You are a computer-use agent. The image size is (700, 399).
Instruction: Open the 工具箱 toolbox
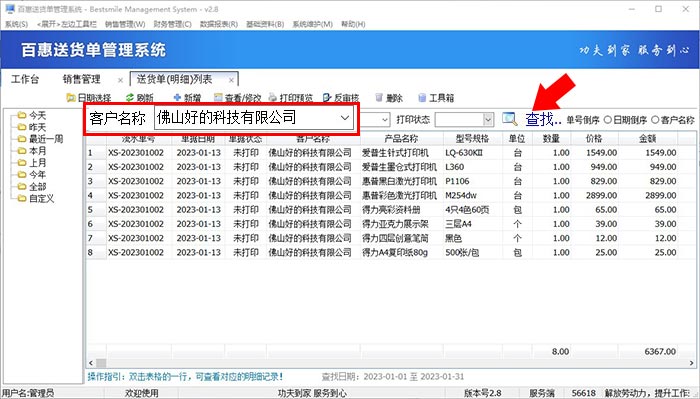click(436, 97)
